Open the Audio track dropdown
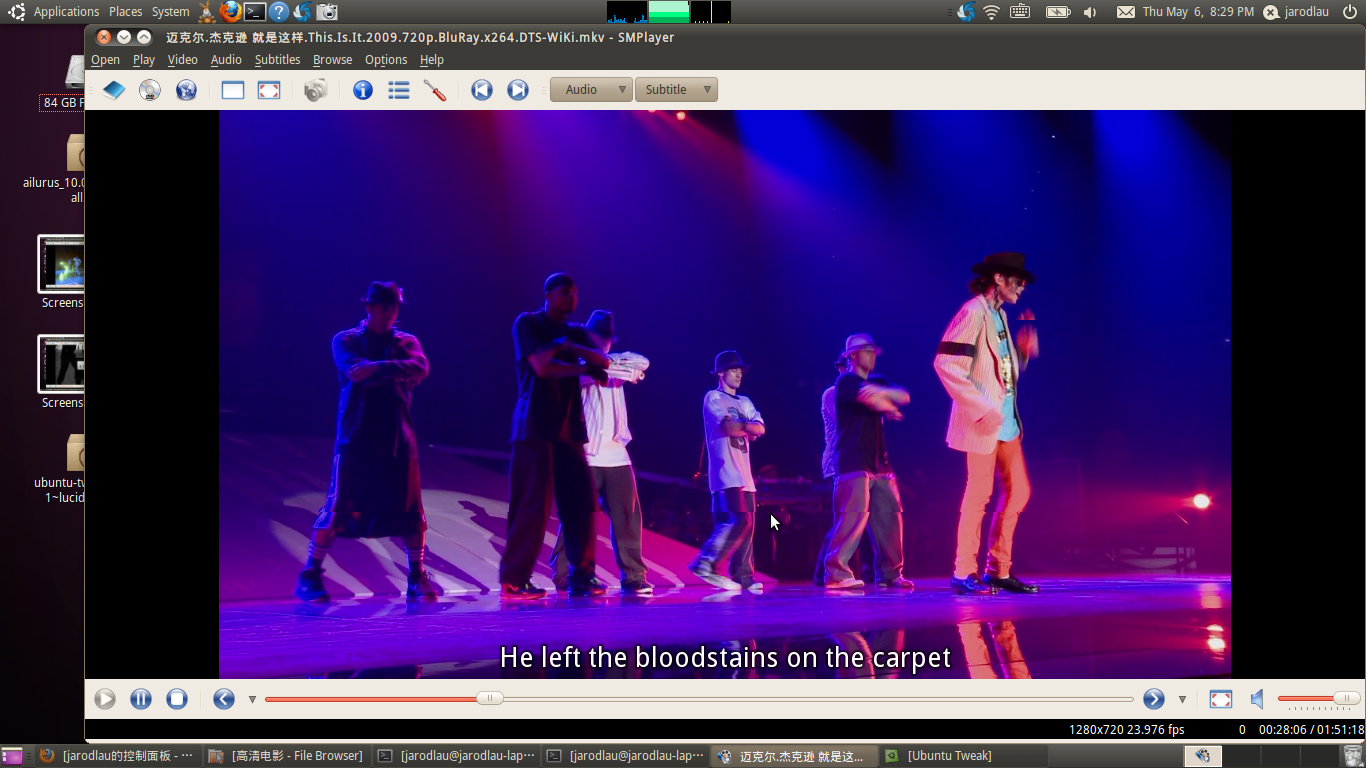 pyautogui.click(x=591, y=90)
